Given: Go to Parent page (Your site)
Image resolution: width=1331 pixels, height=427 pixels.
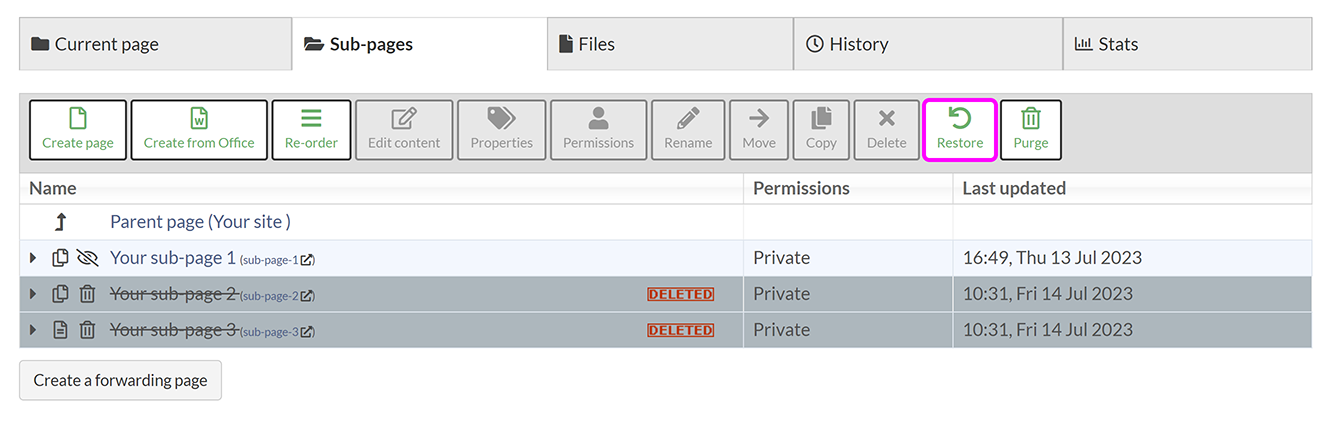Looking at the screenshot, I should 200,222.
